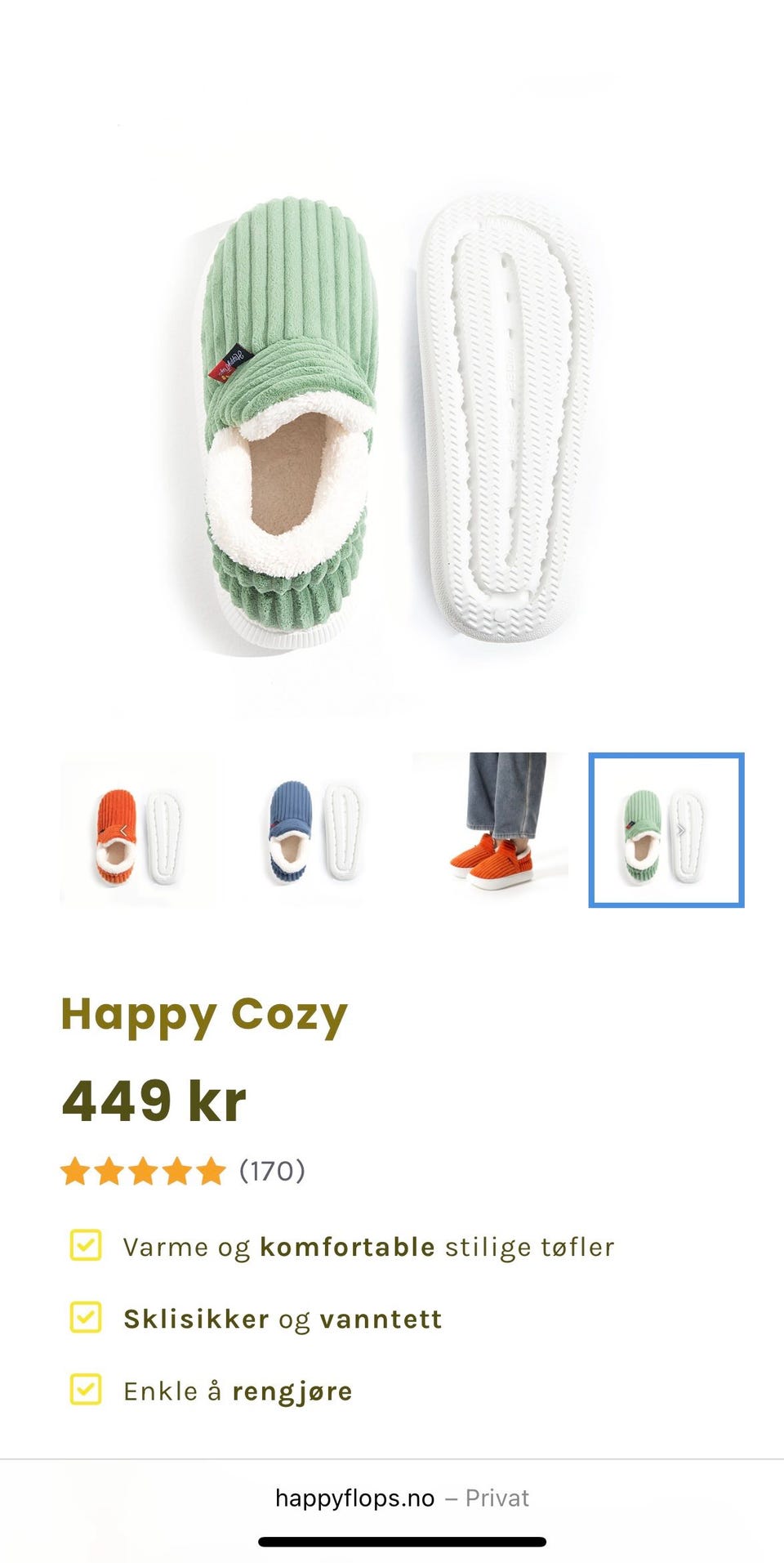The height and width of the screenshot is (1563, 784).
Task: Tap the white sole in the main image
Action: pos(505,418)
